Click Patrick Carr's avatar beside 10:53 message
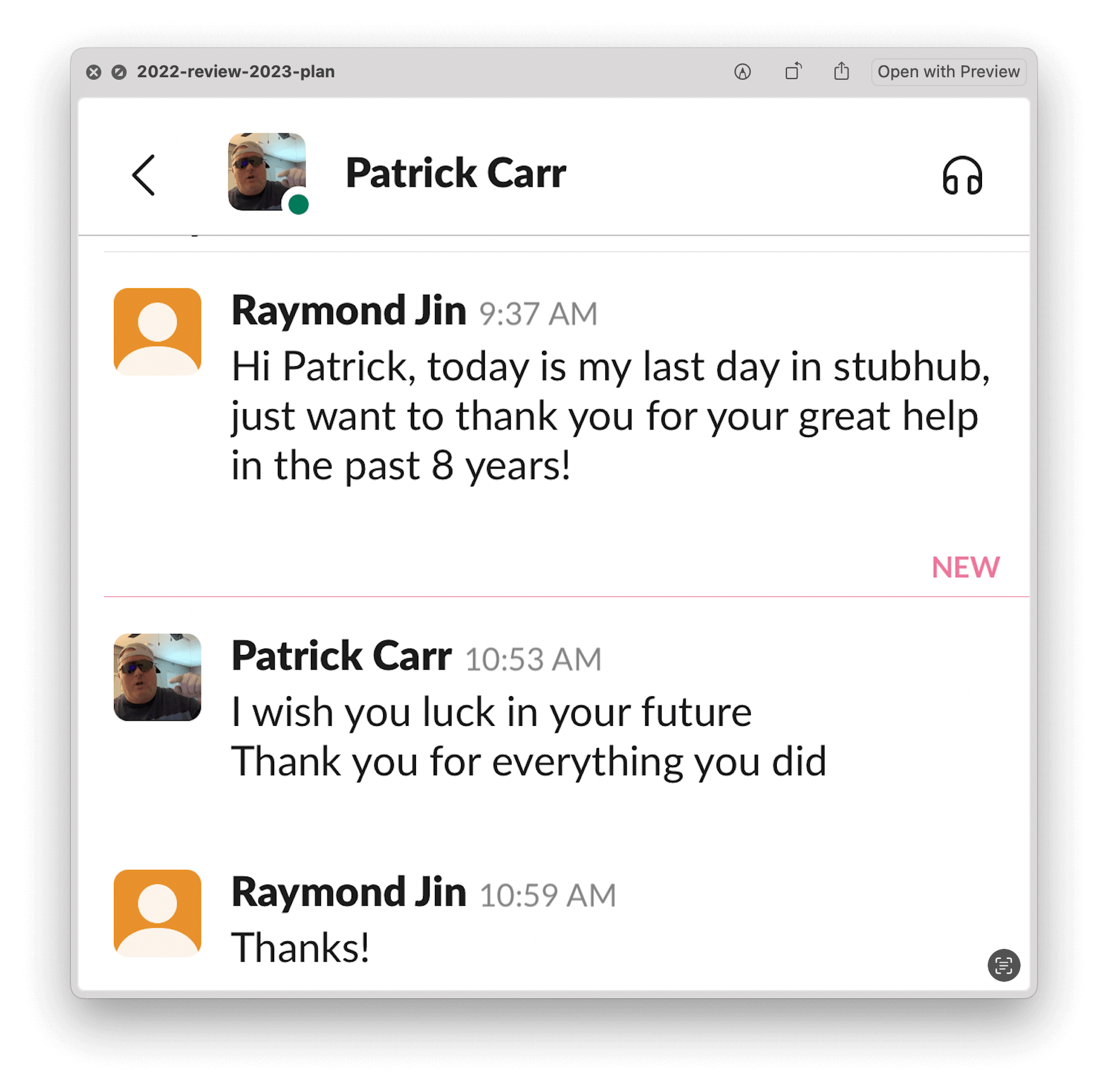 158,677
